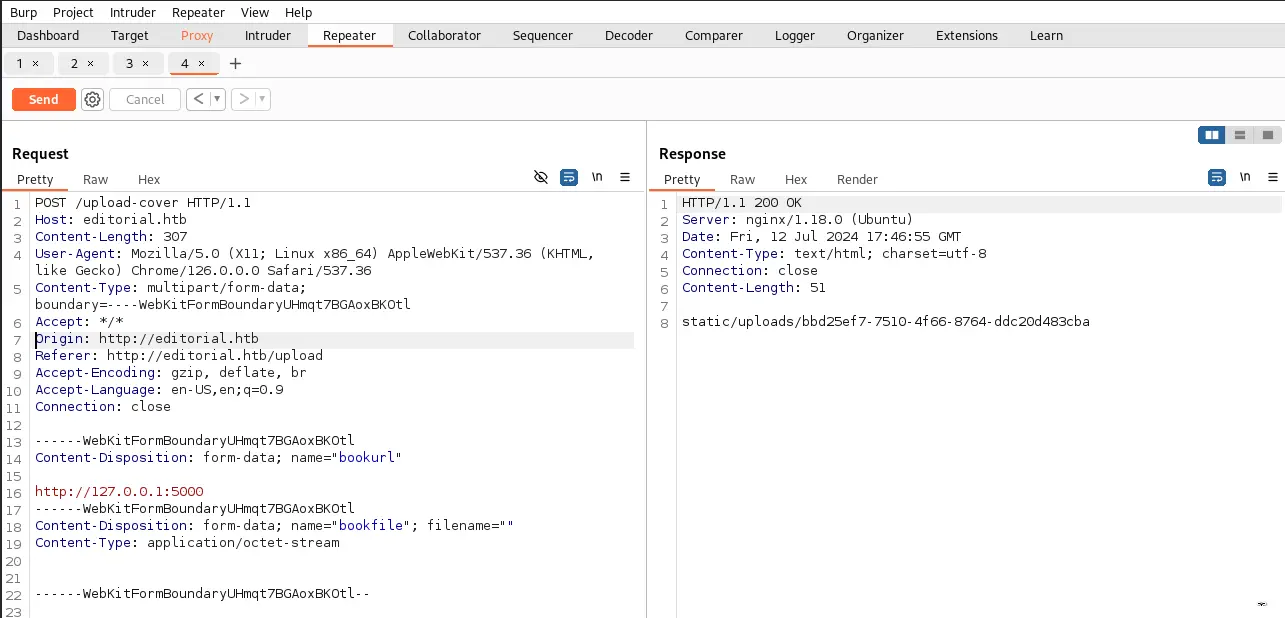Click the Server: nginx/1.18.0 response header
Screen dimensions: 1285x618
tap(797, 219)
